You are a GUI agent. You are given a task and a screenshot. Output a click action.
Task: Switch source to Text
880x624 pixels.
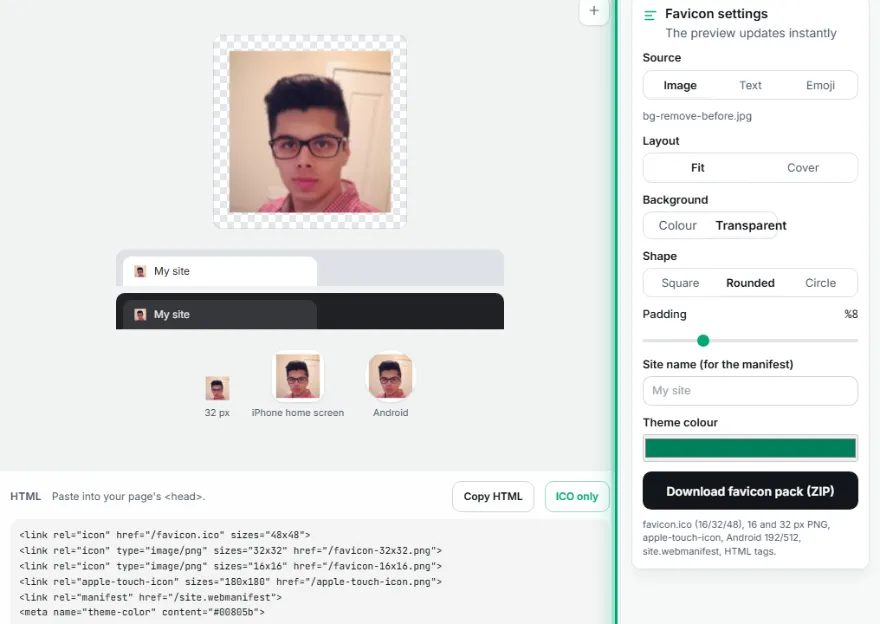point(750,85)
